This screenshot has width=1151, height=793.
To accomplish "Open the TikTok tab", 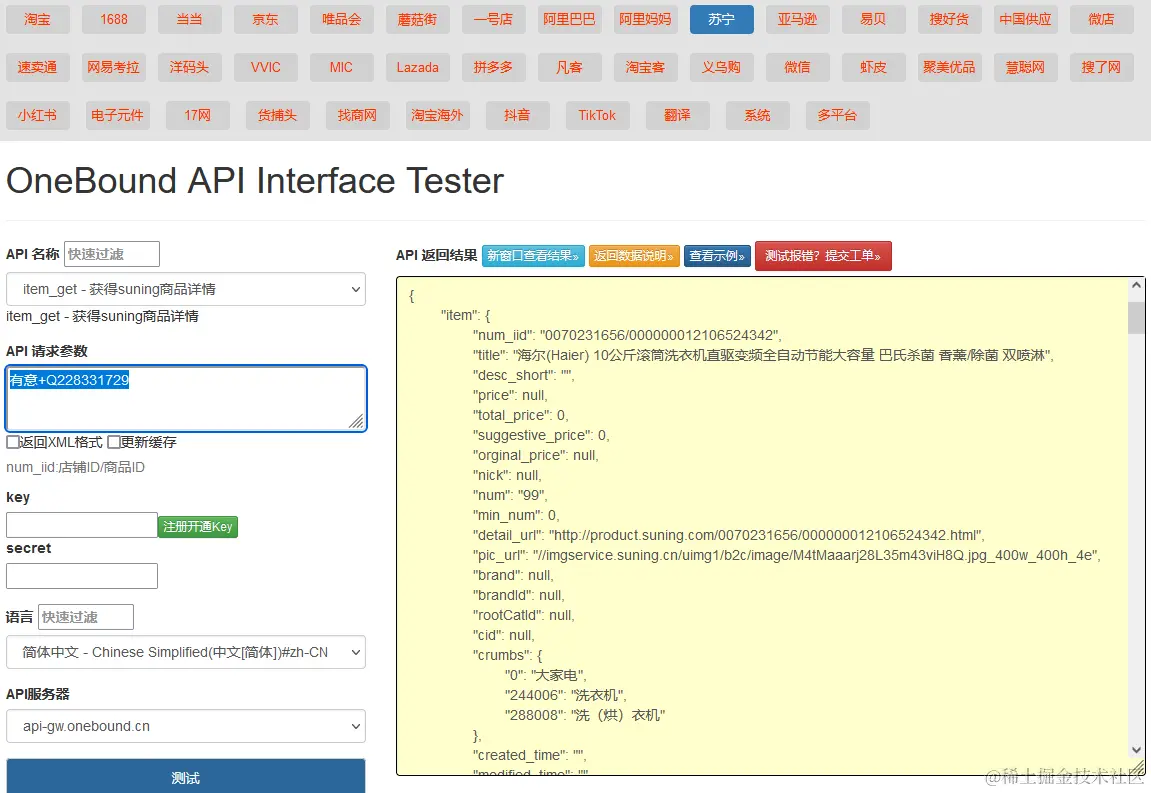I will click(x=598, y=115).
